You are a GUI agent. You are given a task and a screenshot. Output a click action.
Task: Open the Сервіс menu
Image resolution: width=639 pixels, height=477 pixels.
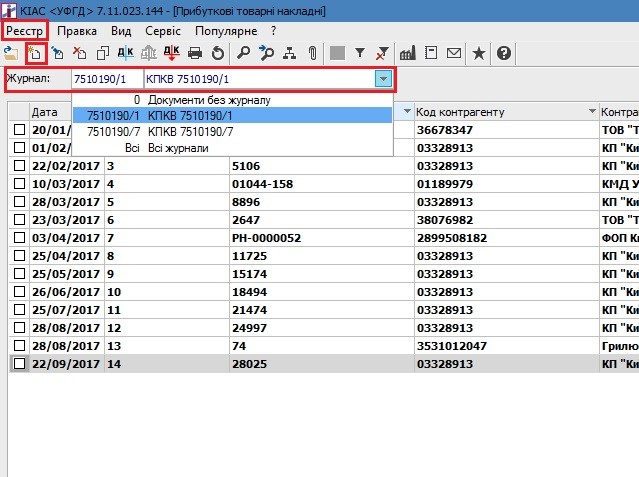(163, 31)
